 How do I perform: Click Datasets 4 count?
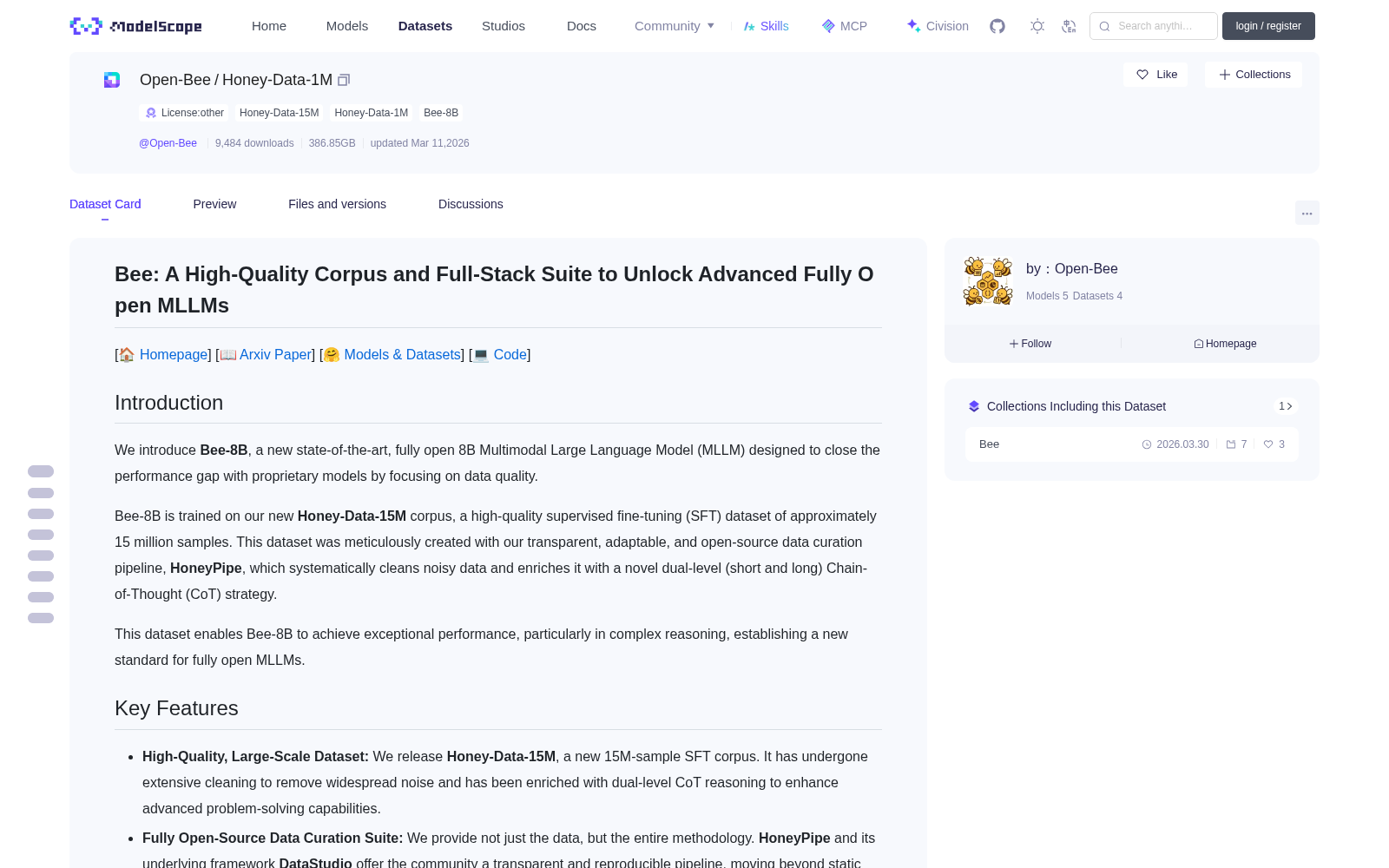(x=1097, y=296)
